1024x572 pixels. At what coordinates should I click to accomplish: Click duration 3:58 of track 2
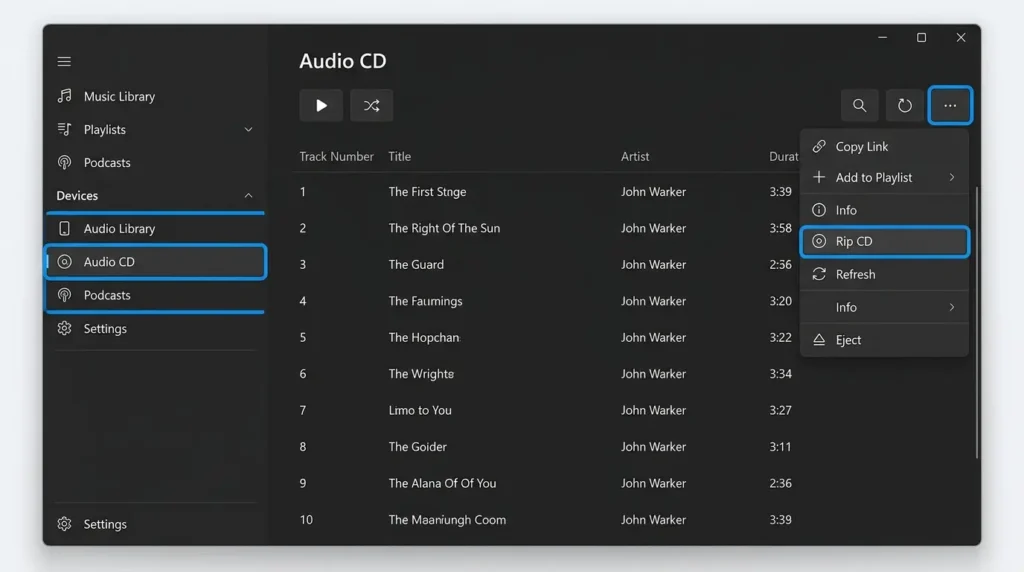click(x=780, y=228)
